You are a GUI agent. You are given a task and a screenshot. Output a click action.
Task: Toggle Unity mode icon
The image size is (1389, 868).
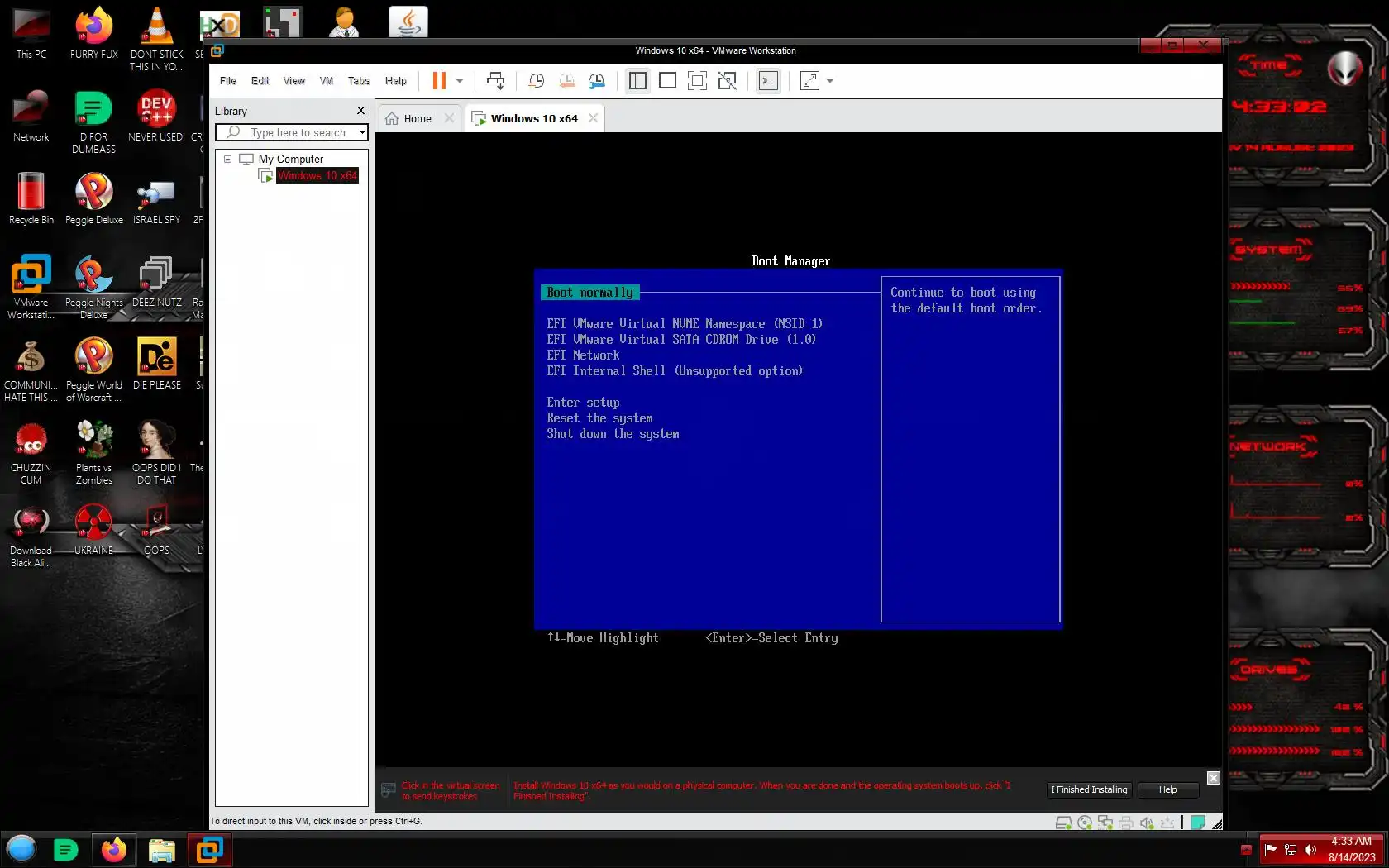(x=727, y=81)
